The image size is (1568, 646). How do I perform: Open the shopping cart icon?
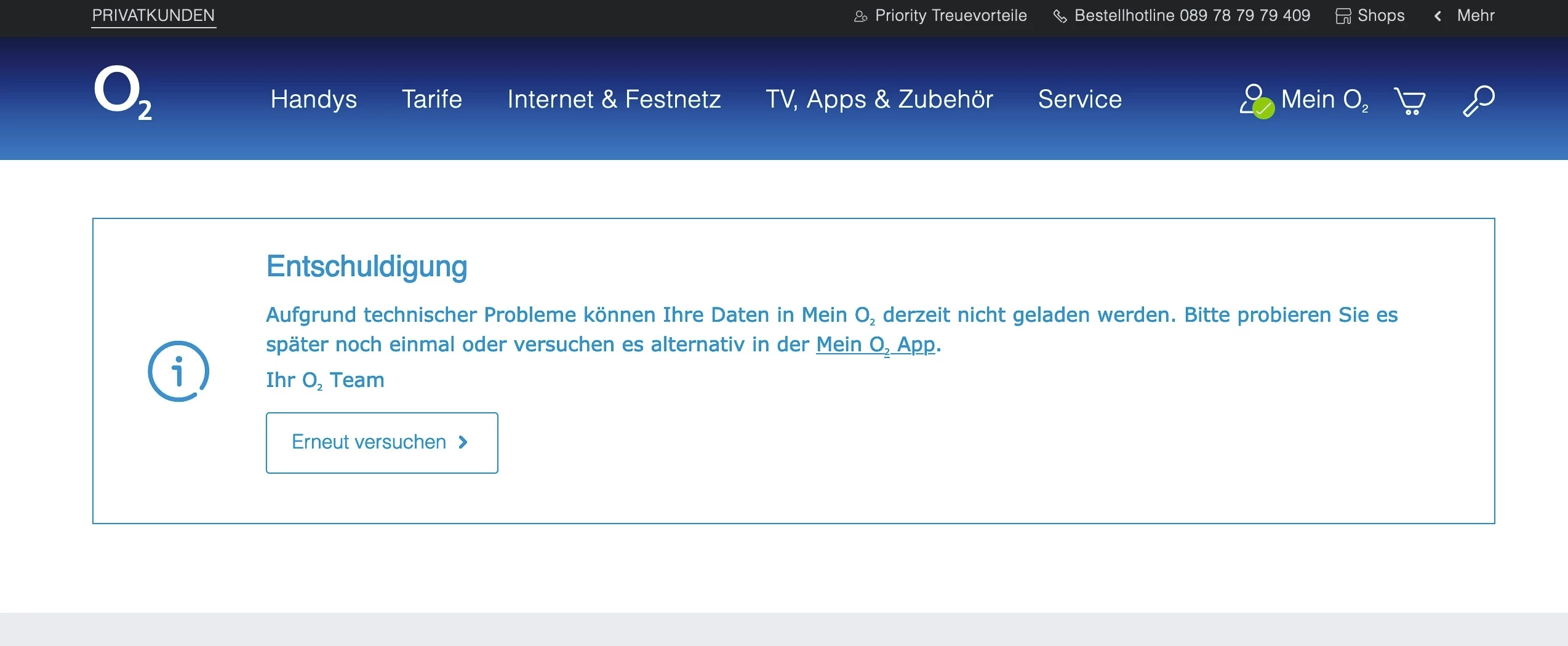(x=1409, y=101)
